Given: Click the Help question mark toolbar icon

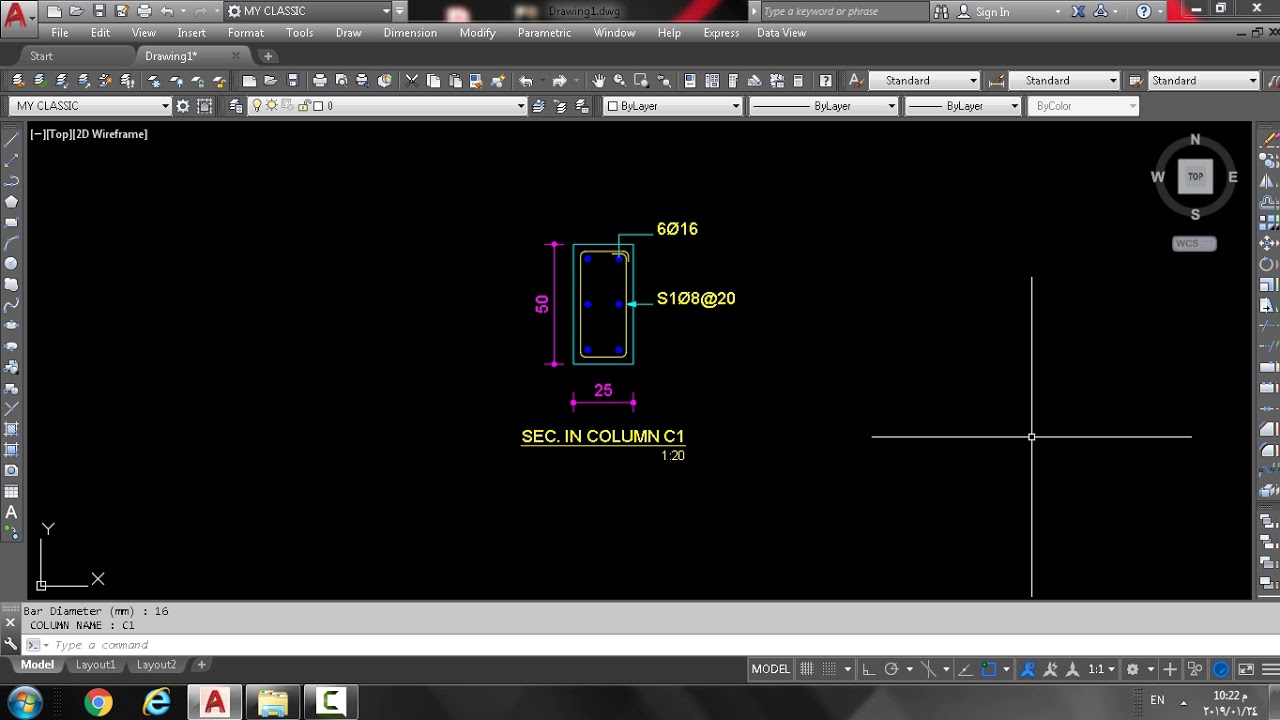Looking at the screenshot, I should tap(825, 81).
